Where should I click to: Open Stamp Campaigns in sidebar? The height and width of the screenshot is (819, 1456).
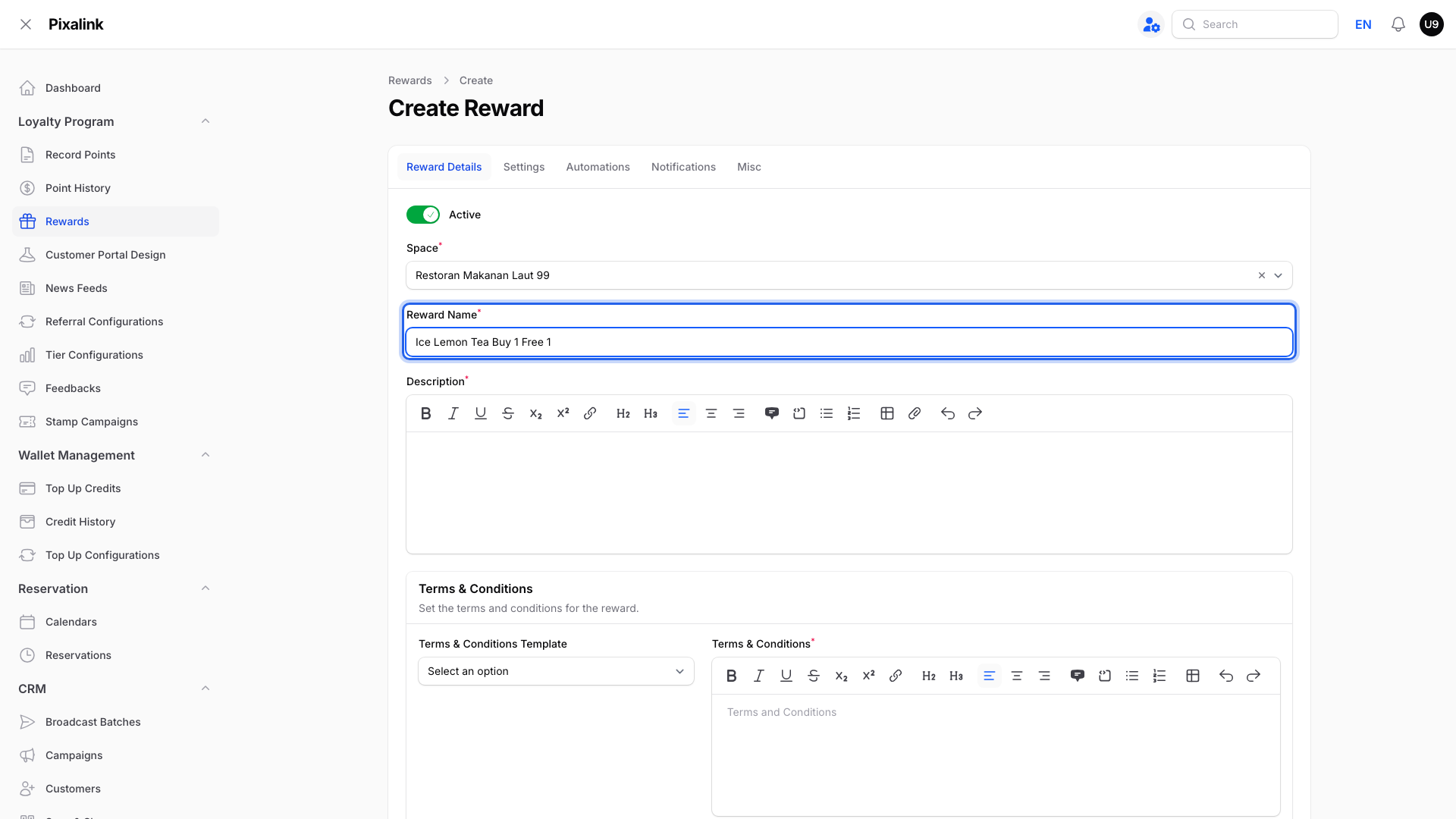[115, 422]
